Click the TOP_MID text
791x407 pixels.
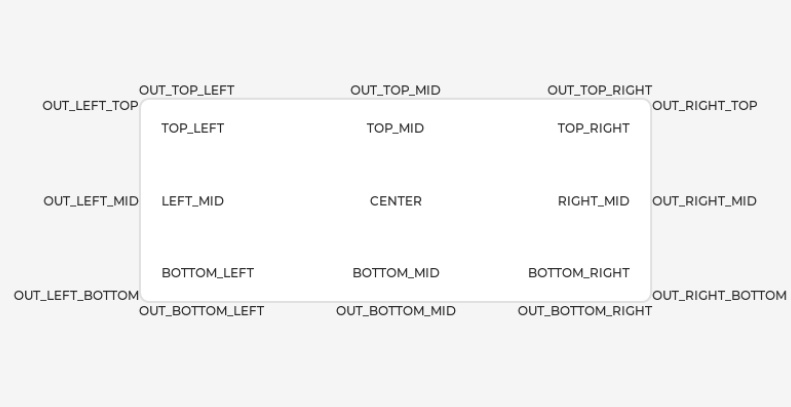396,128
